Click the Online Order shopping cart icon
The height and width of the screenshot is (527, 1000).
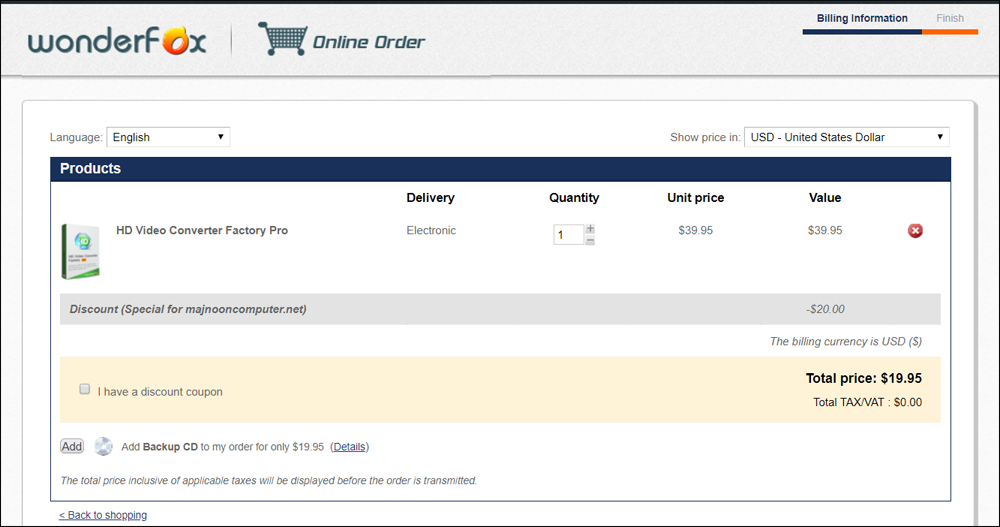282,39
